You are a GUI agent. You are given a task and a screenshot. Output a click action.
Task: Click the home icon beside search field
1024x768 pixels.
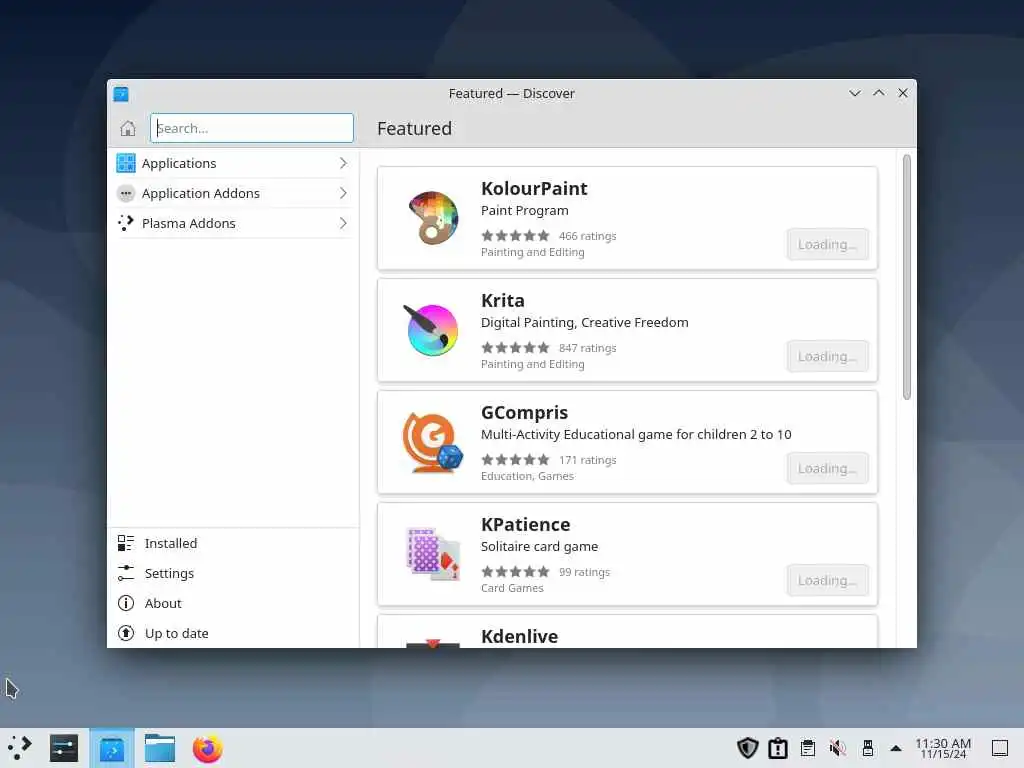pyautogui.click(x=128, y=128)
